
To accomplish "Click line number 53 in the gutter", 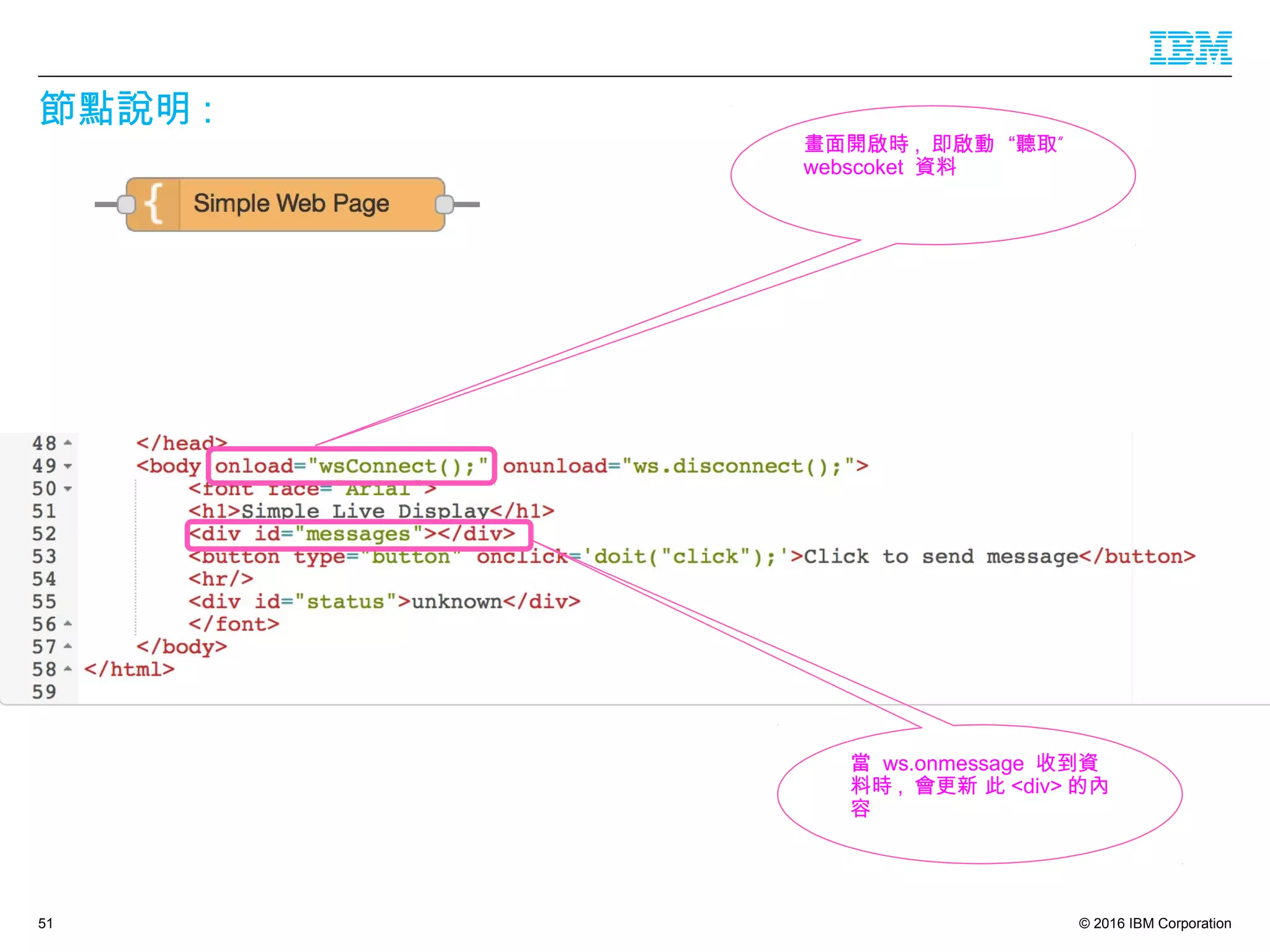I will 44,557.
